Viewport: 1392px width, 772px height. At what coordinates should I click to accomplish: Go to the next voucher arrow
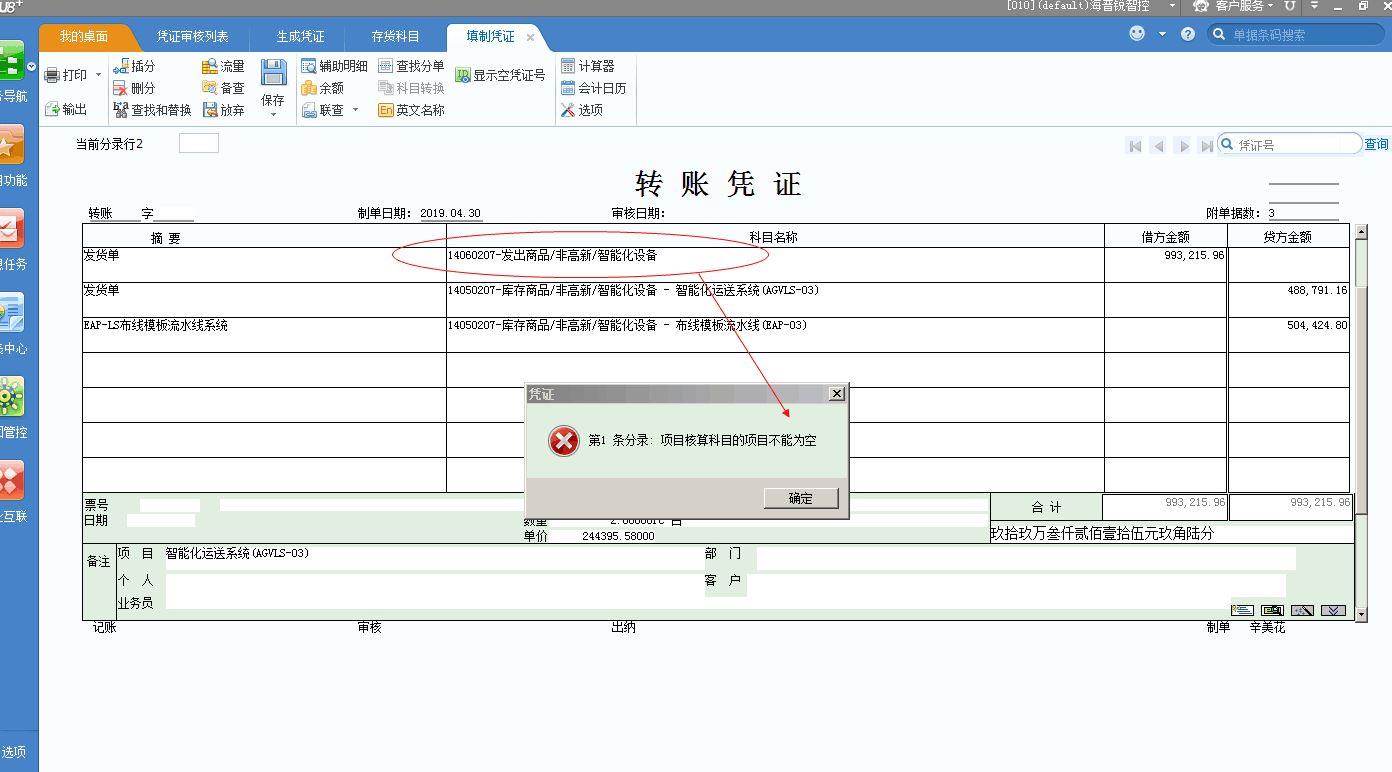(x=1184, y=146)
